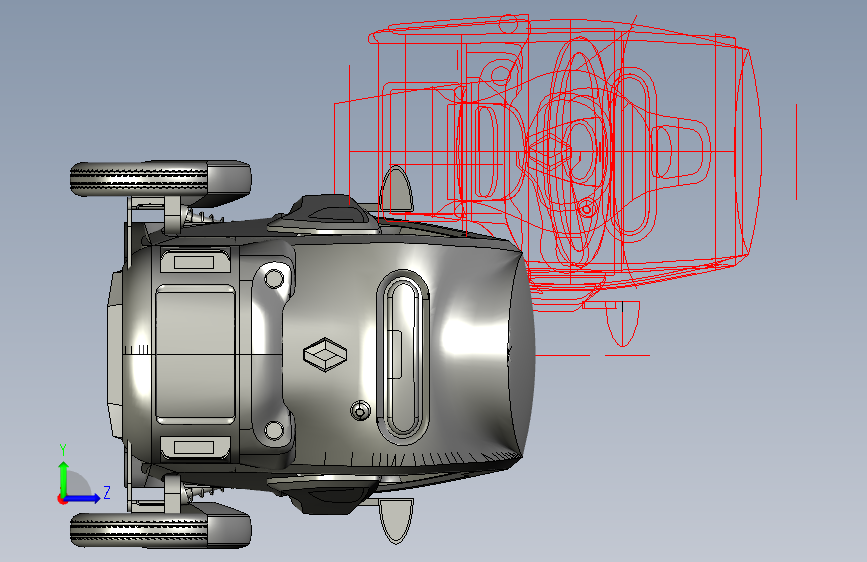867x562 pixels.
Task: Pick the upper circular hole on the bracket
Action: pos(274,279)
